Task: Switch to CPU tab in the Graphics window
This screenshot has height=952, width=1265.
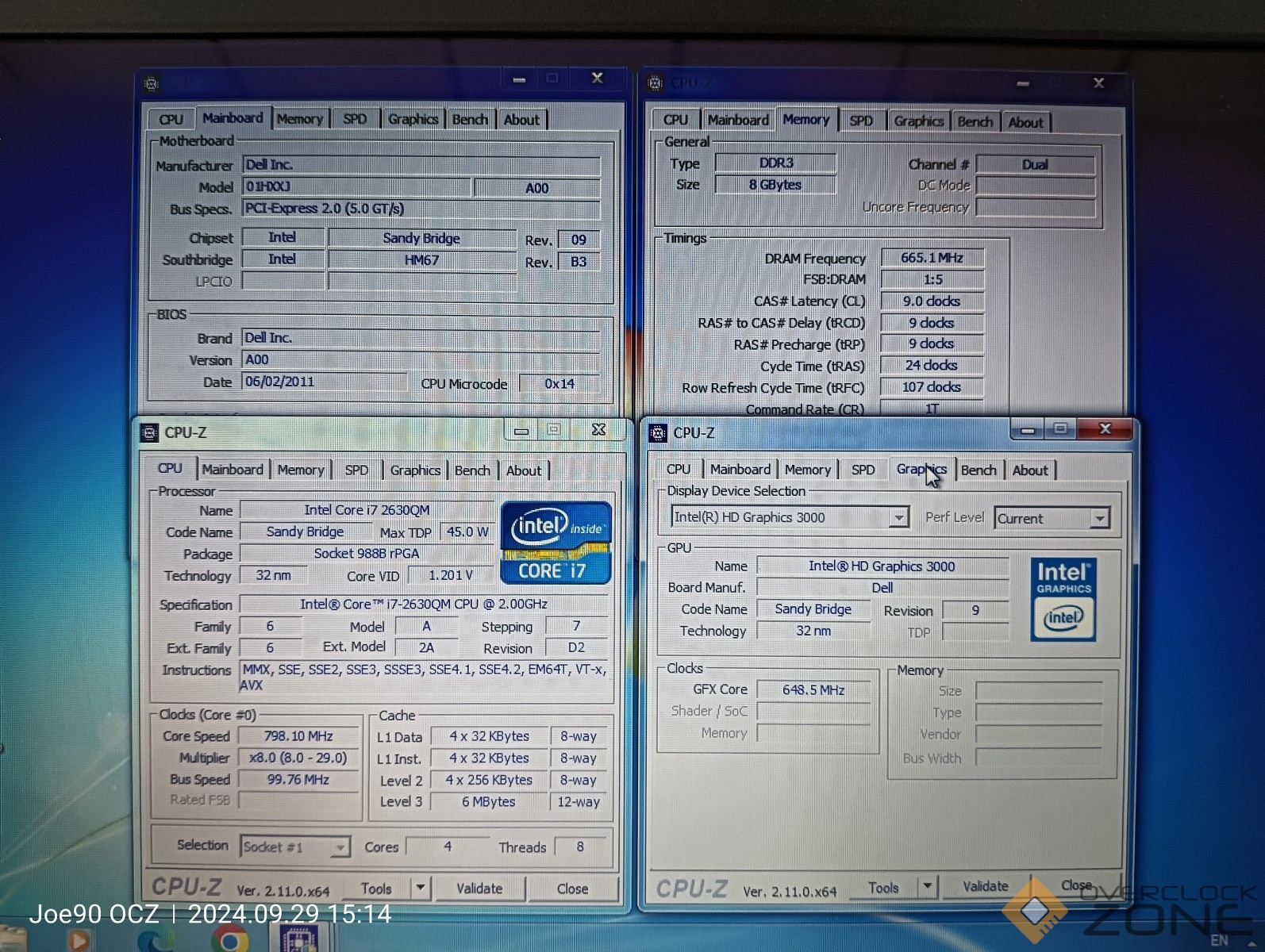Action: pos(678,469)
